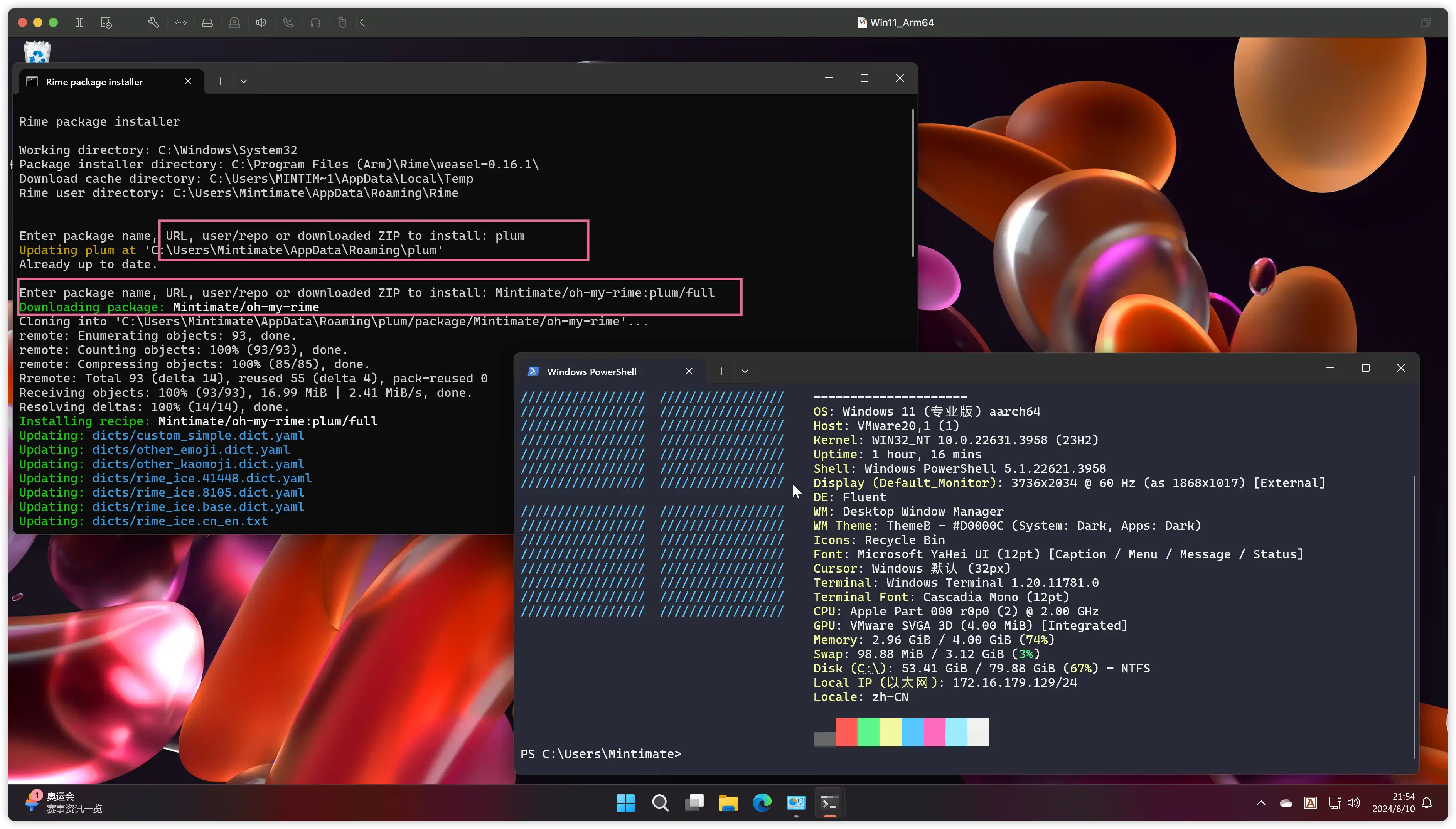This screenshot has height=829, width=1456.
Task: Open the Recycle Bin desktop icon
Action: (37, 52)
